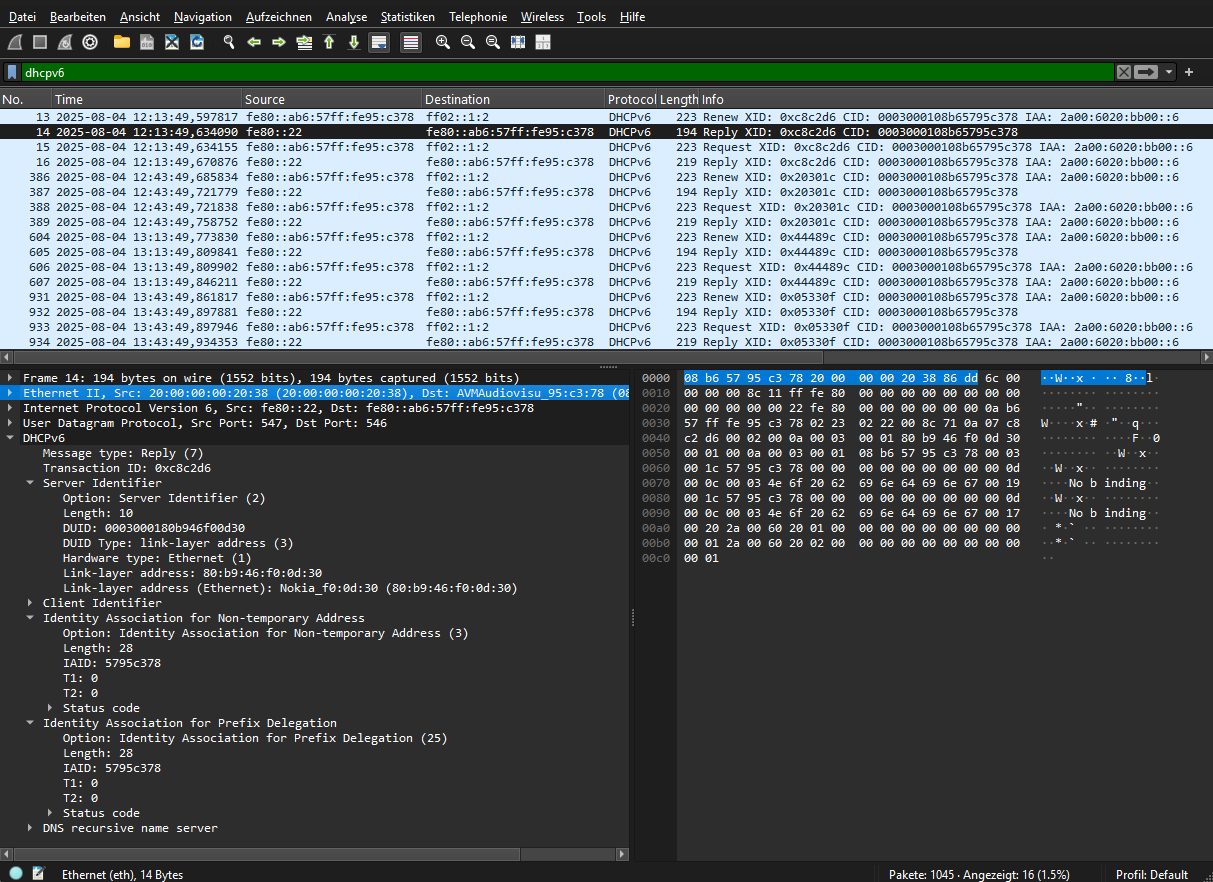
Task: Expand the Ethernet II details
Action: 11,393
